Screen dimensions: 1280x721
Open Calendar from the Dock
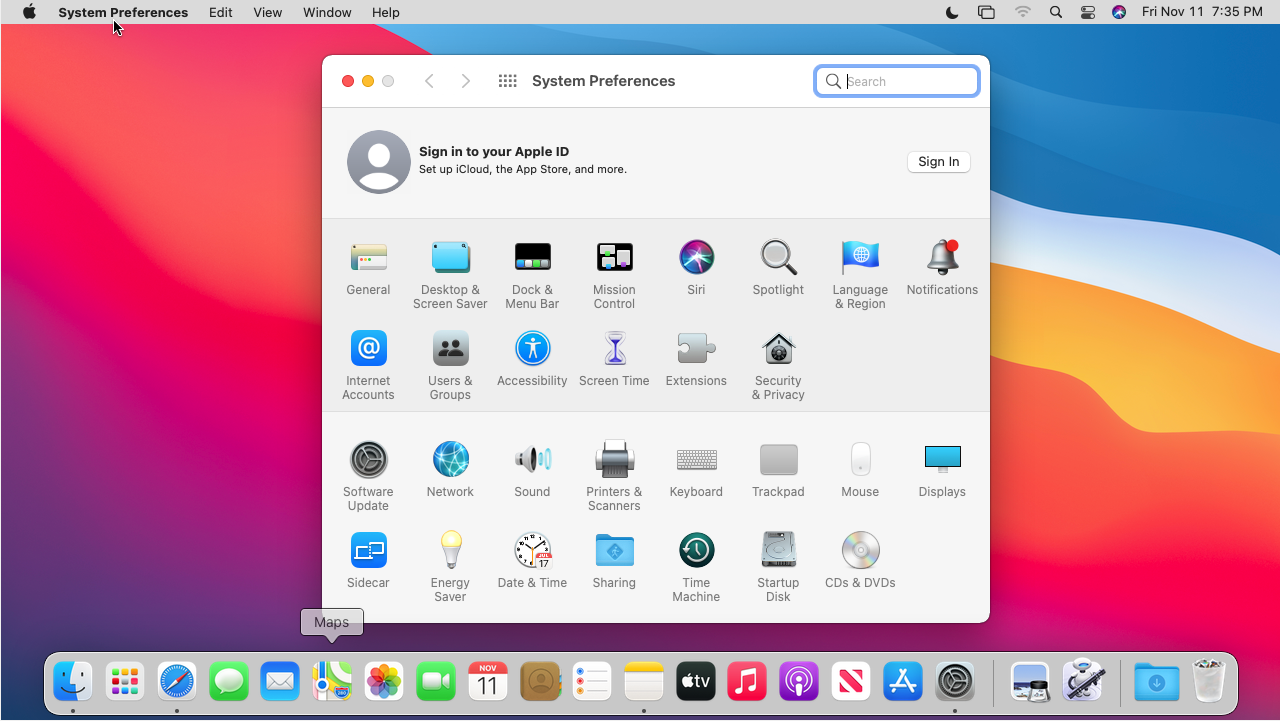tap(488, 681)
